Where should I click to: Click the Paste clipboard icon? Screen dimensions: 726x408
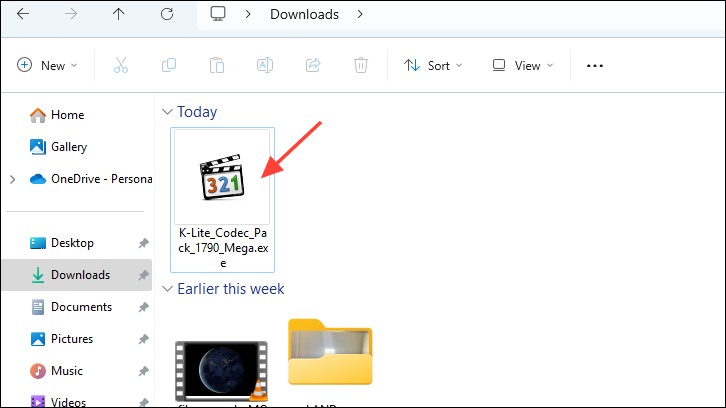[217, 65]
